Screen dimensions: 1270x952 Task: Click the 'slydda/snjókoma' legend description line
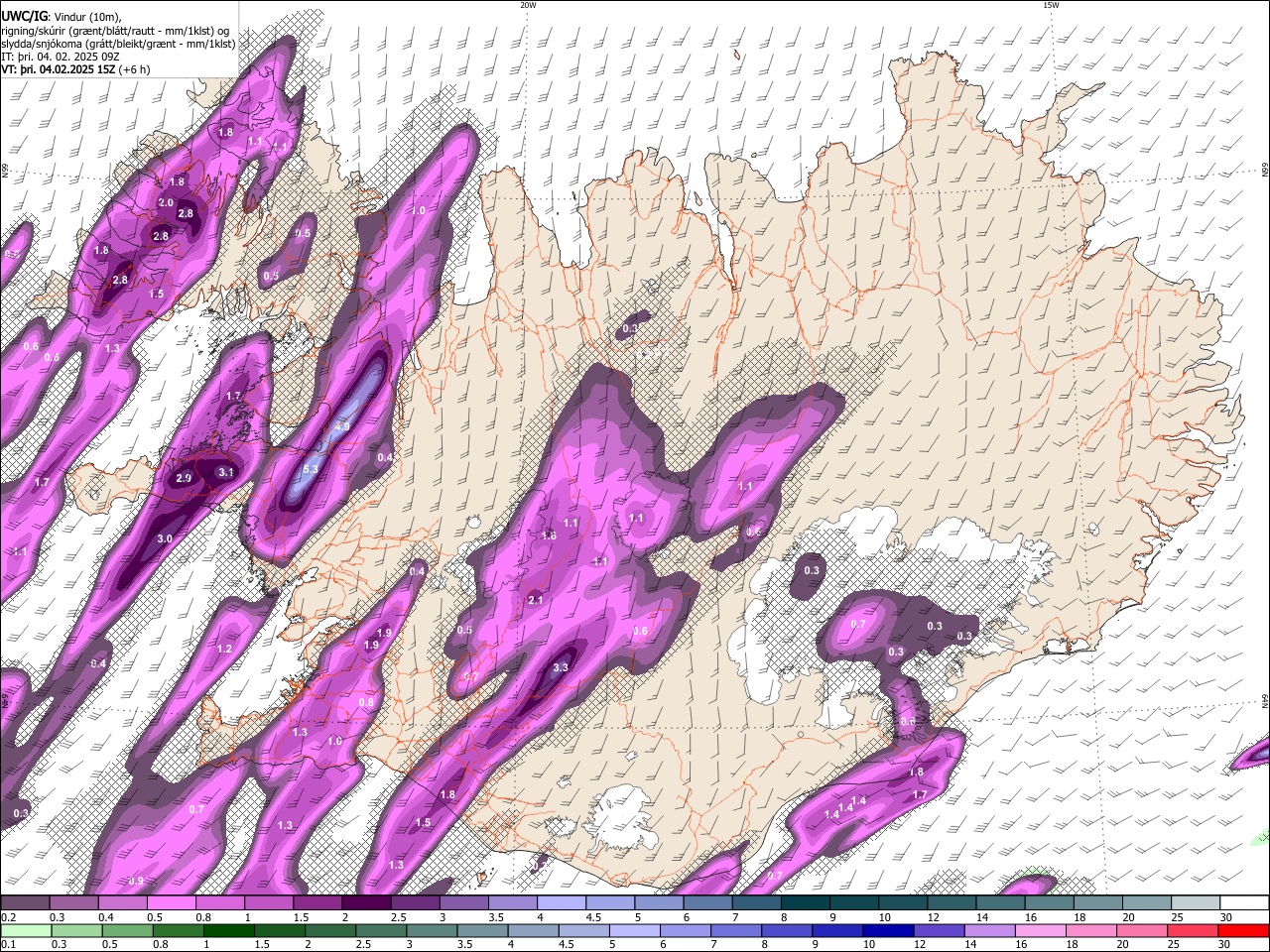(x=118, y=44)
